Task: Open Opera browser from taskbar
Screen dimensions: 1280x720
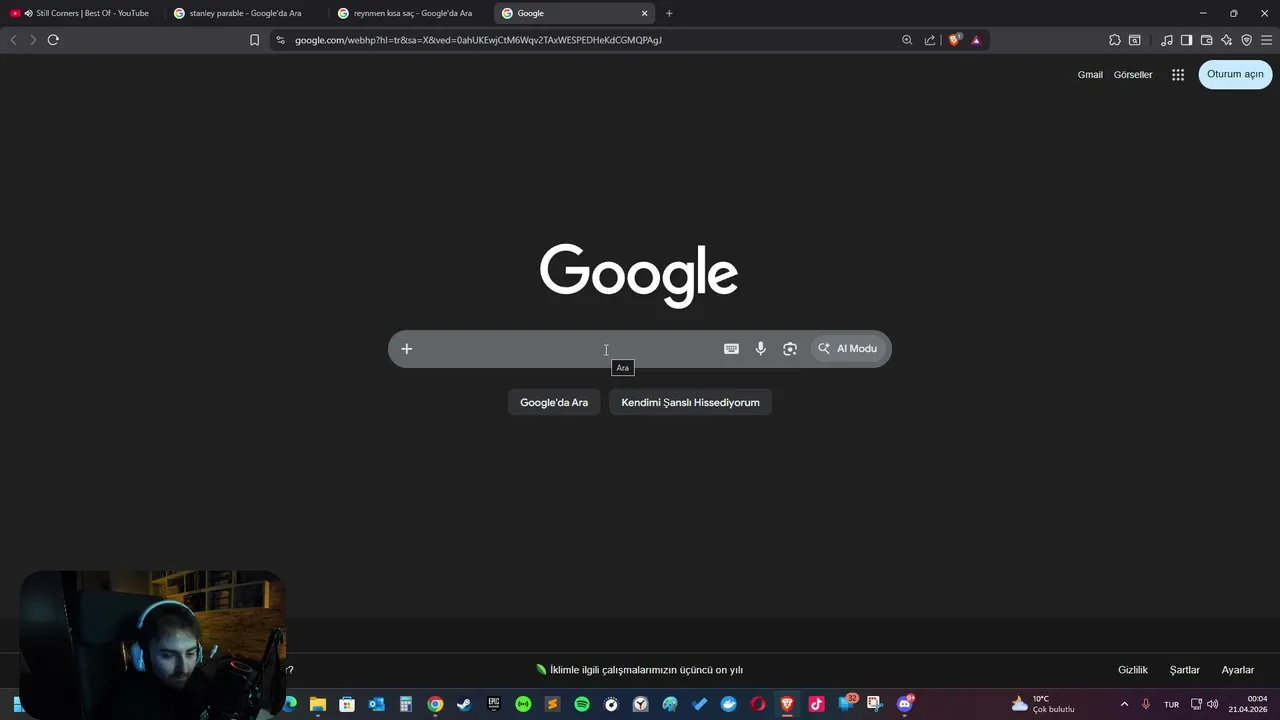Action: click(758, 704)
